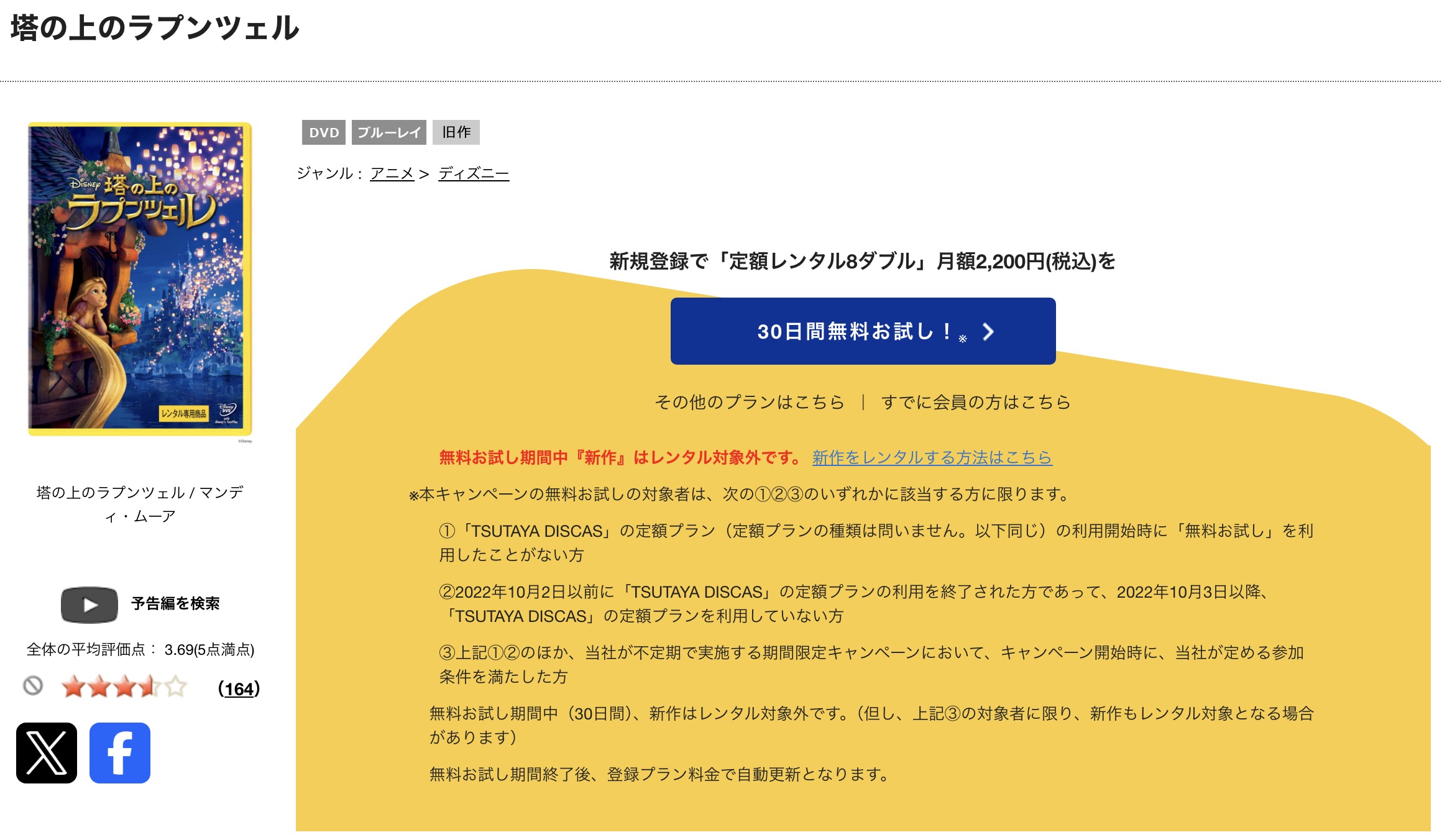The width and height of the screenshot is (1442, 840).
Task: Open the アニメ genre link
Action: [392, 173]
